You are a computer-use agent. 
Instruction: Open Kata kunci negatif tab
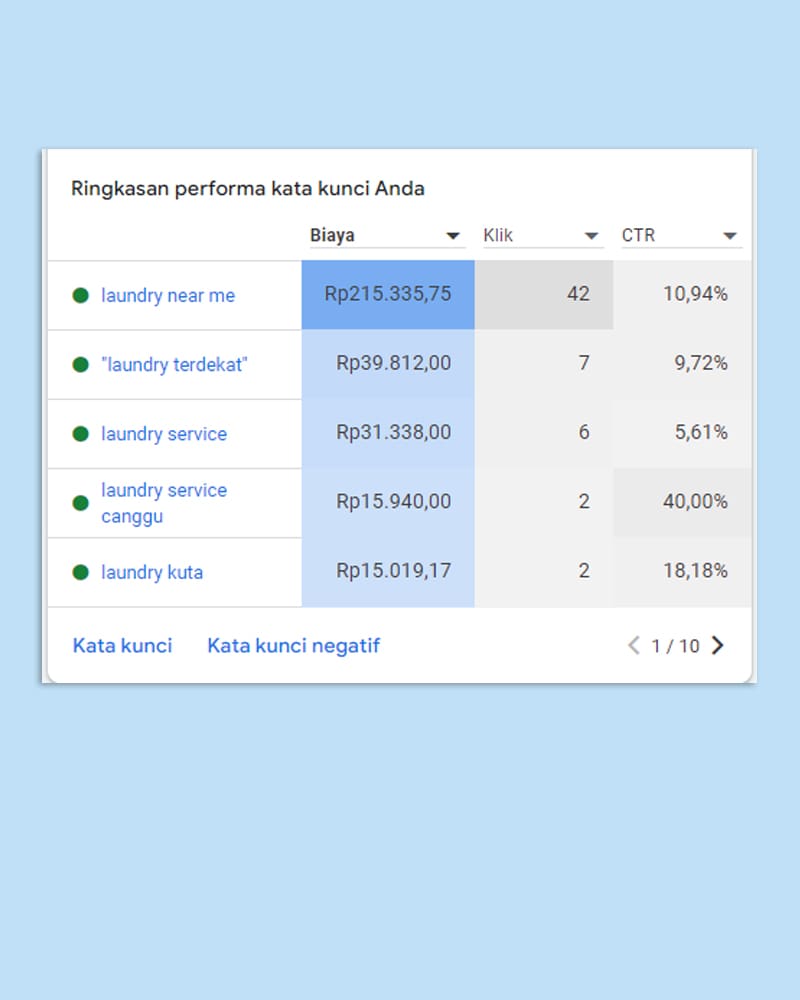pos(293,646)
